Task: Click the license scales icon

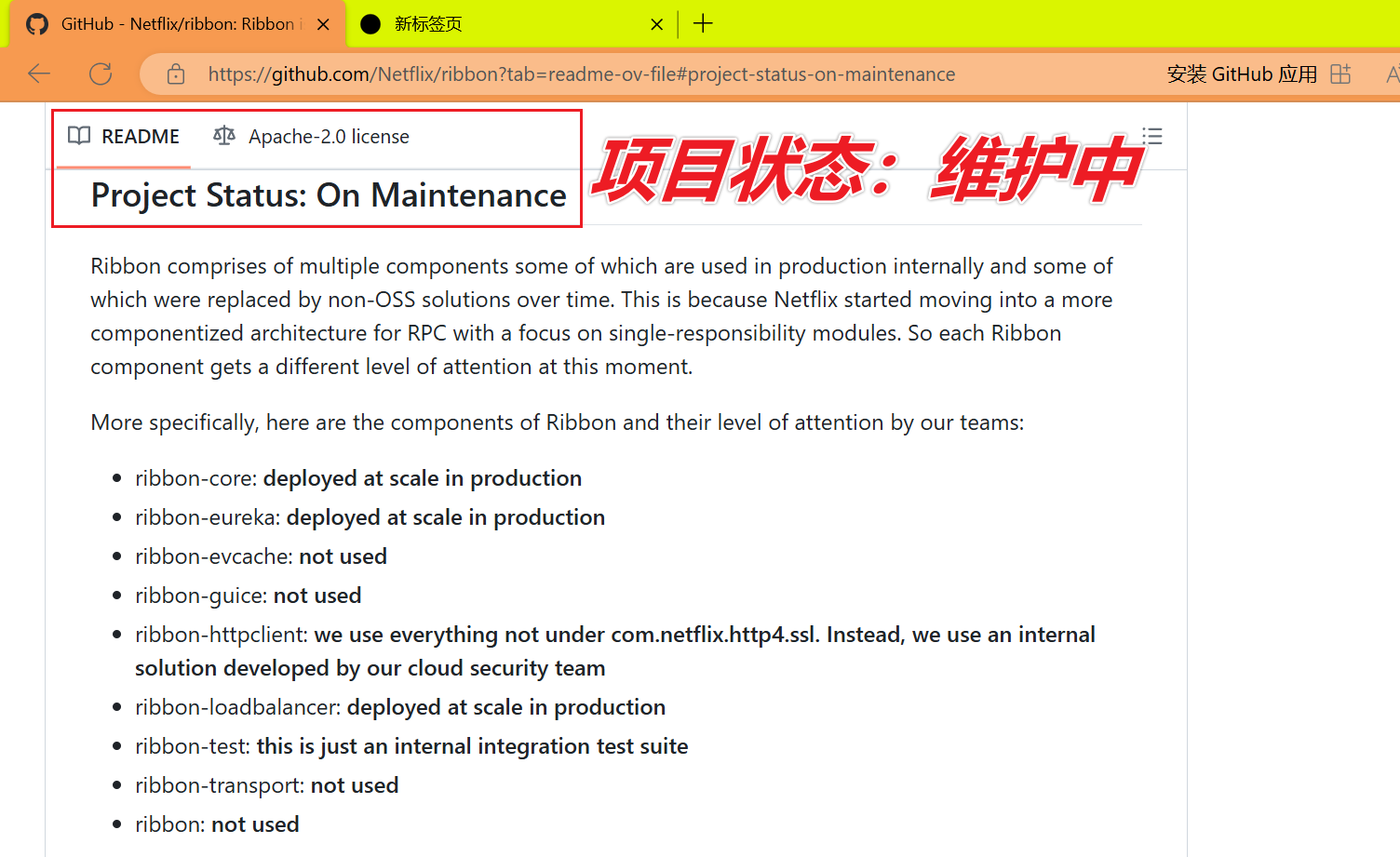Action: click(x=224, y=137)
